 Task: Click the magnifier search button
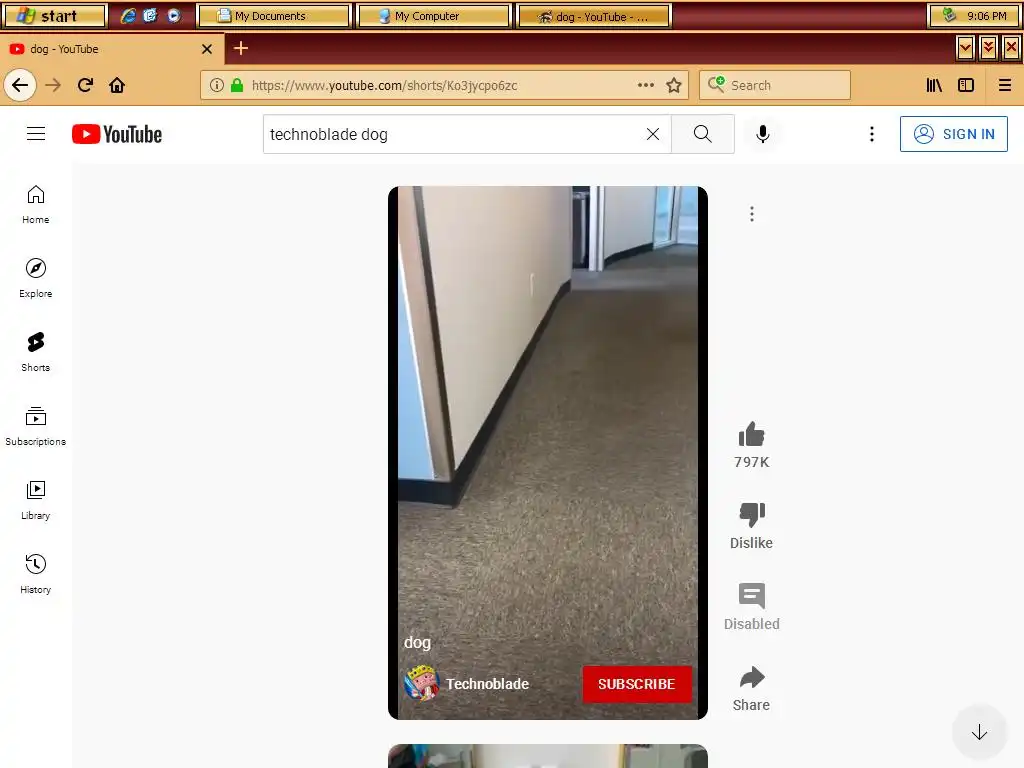[x=703, y=134]
